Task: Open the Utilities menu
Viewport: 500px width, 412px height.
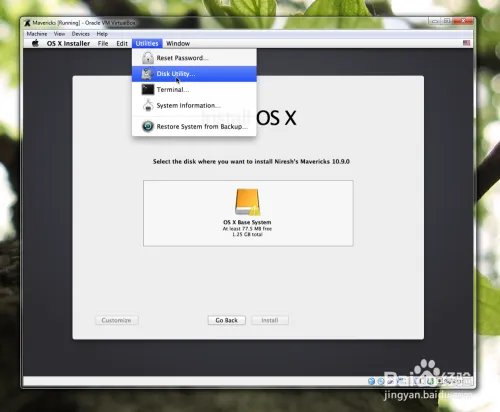Action: [x=147, y=43]
